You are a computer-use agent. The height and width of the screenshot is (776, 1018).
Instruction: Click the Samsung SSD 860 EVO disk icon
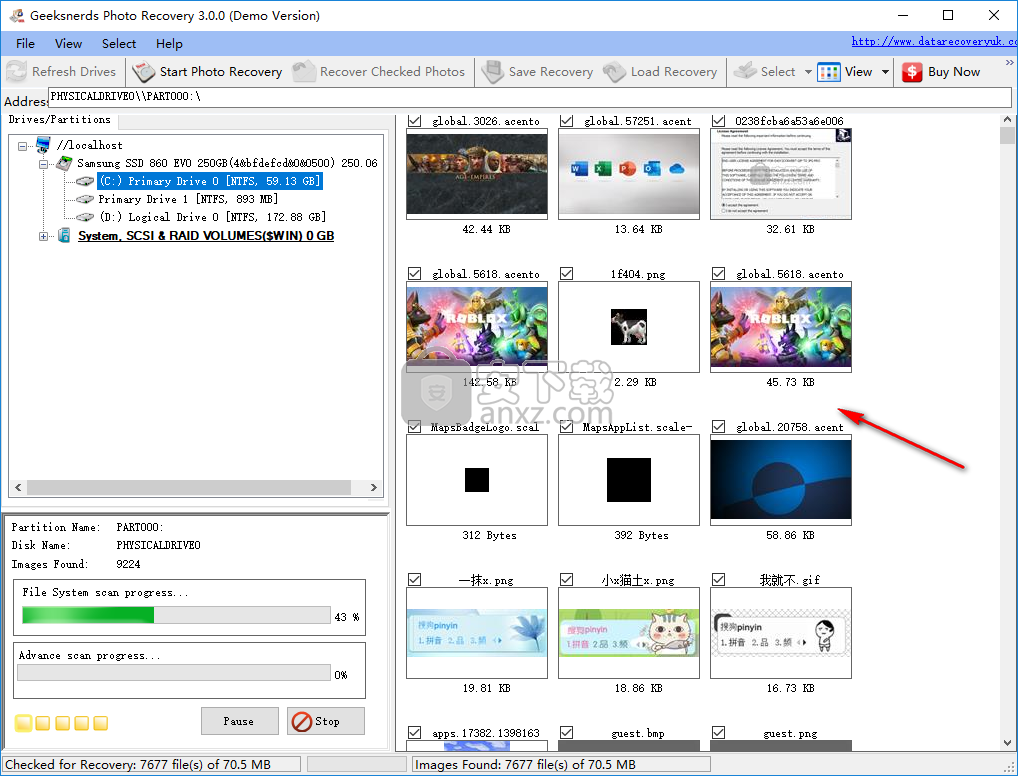(64, 163)
